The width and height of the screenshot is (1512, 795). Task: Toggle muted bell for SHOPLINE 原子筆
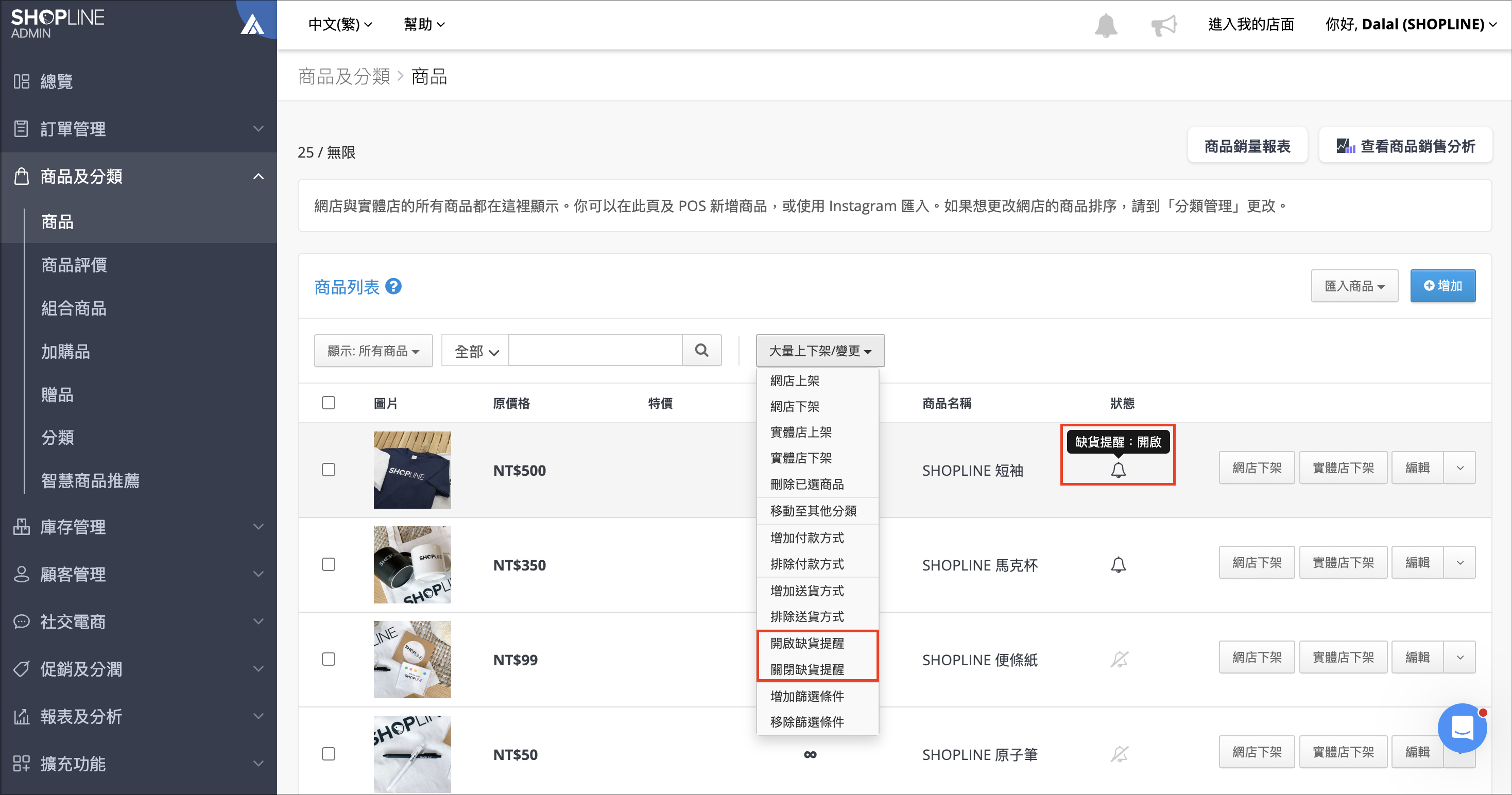tap(1119, 754)
